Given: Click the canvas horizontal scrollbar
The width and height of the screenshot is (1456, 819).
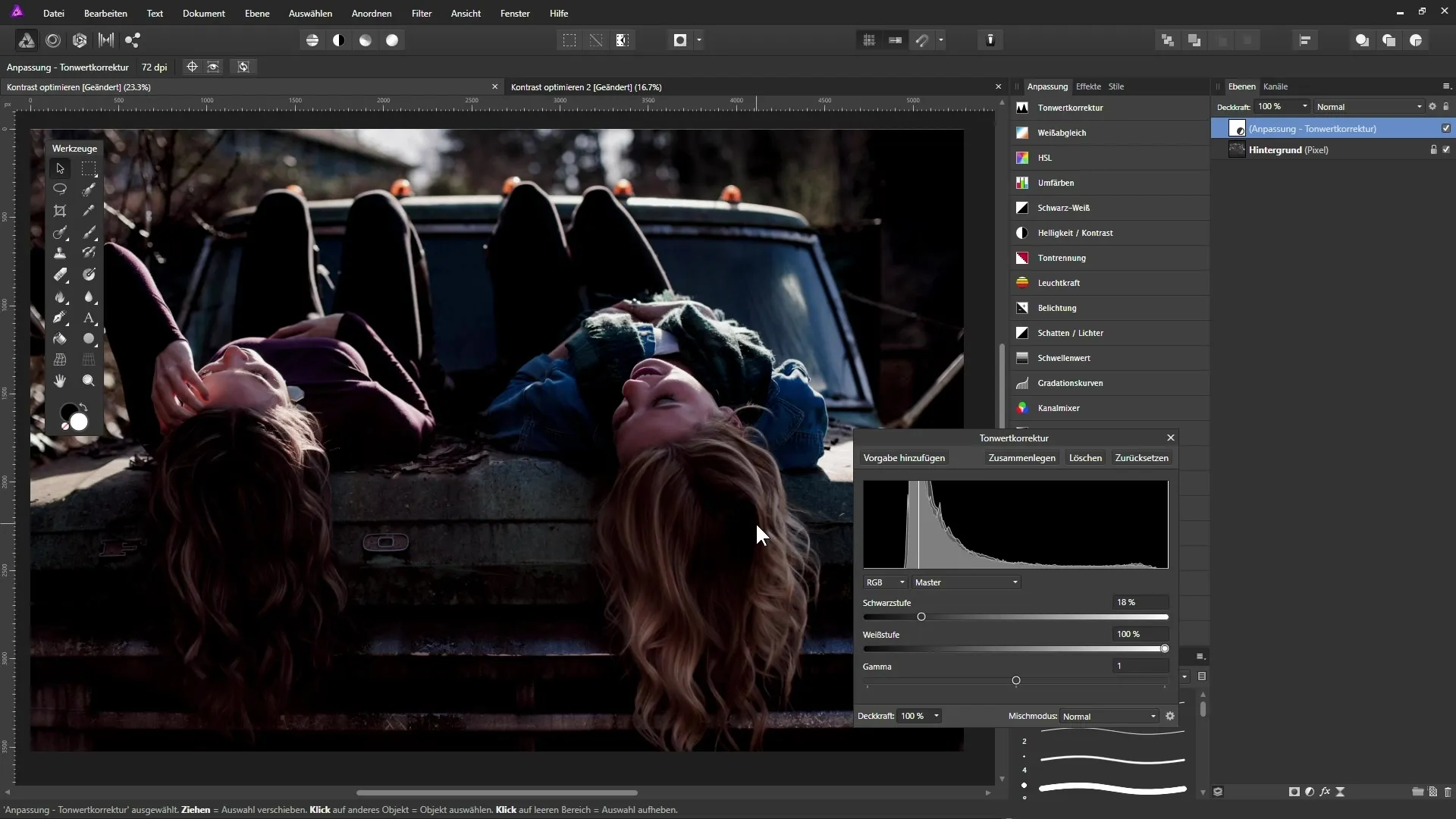Looking at the screenshot, I should 497,792.
